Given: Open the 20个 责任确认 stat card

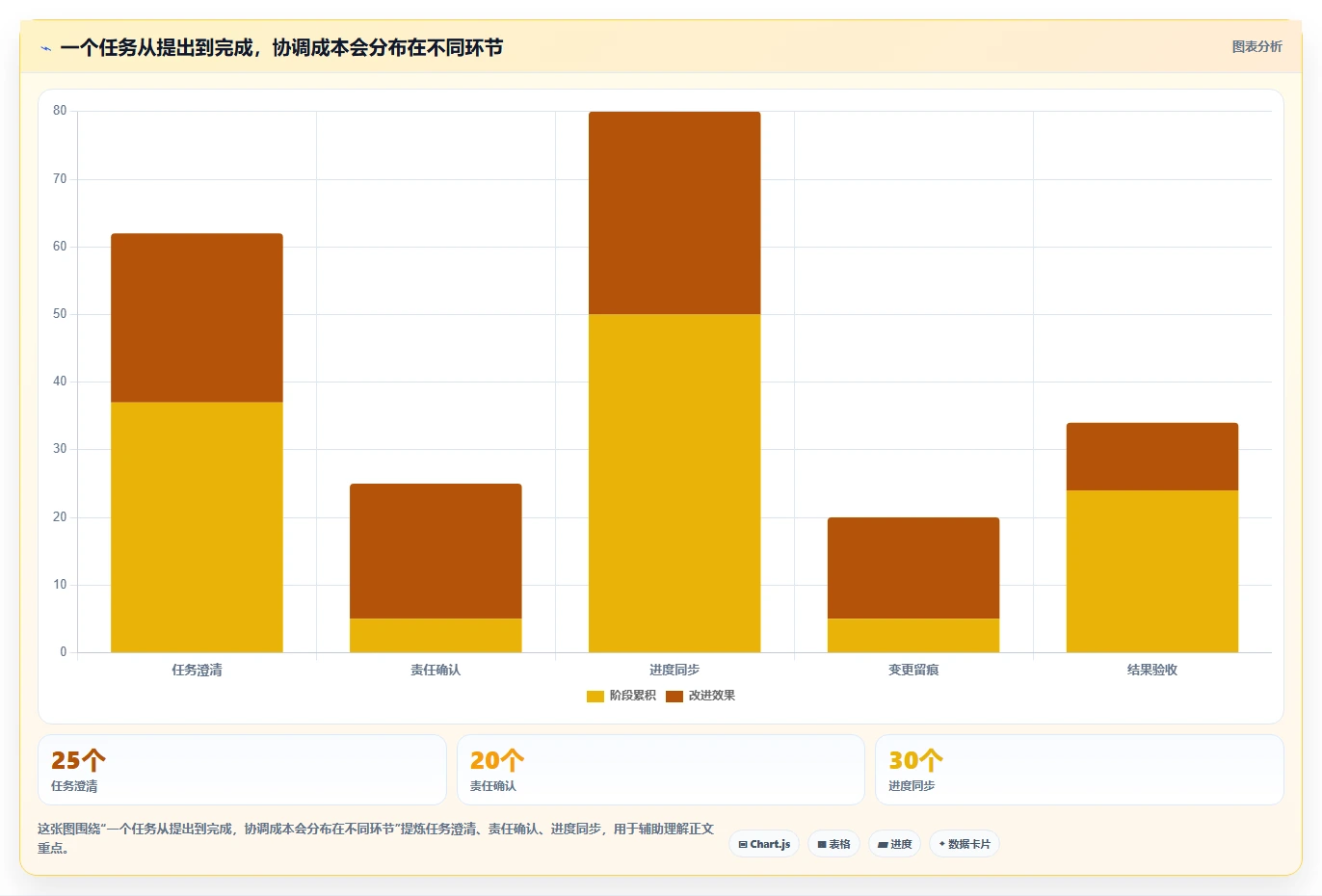Looking at the screenshot, I should [660, 770].
